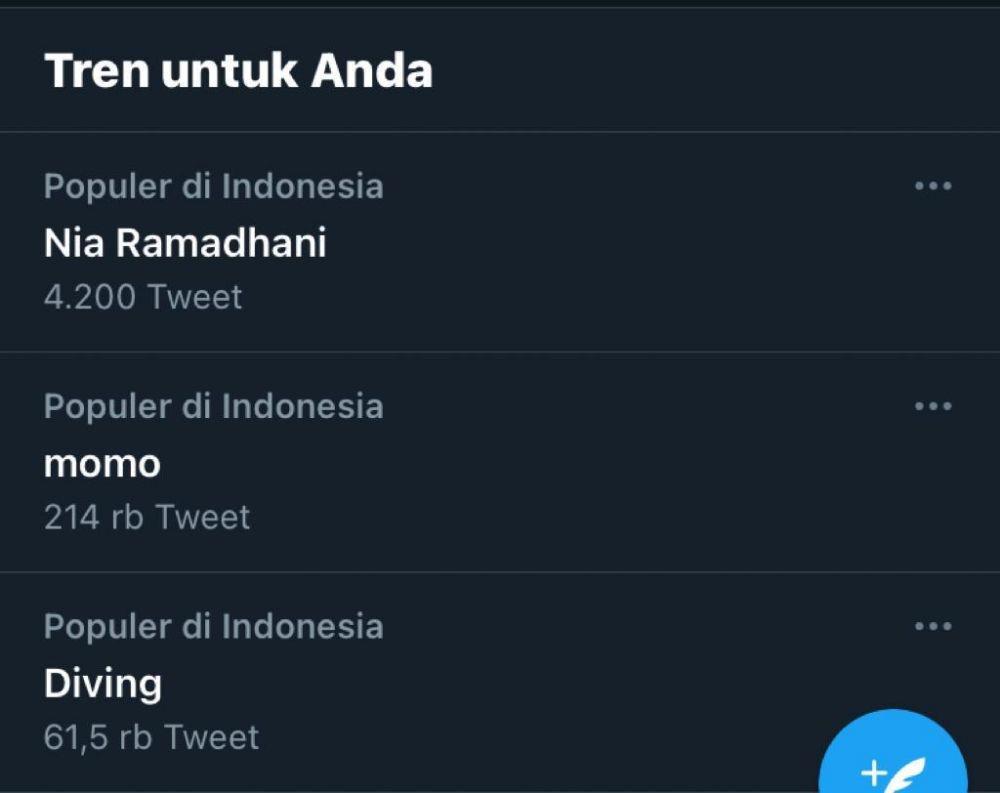
Task: Open more options for momo trend
Action: pyautogui.click(x=933, y=406)
